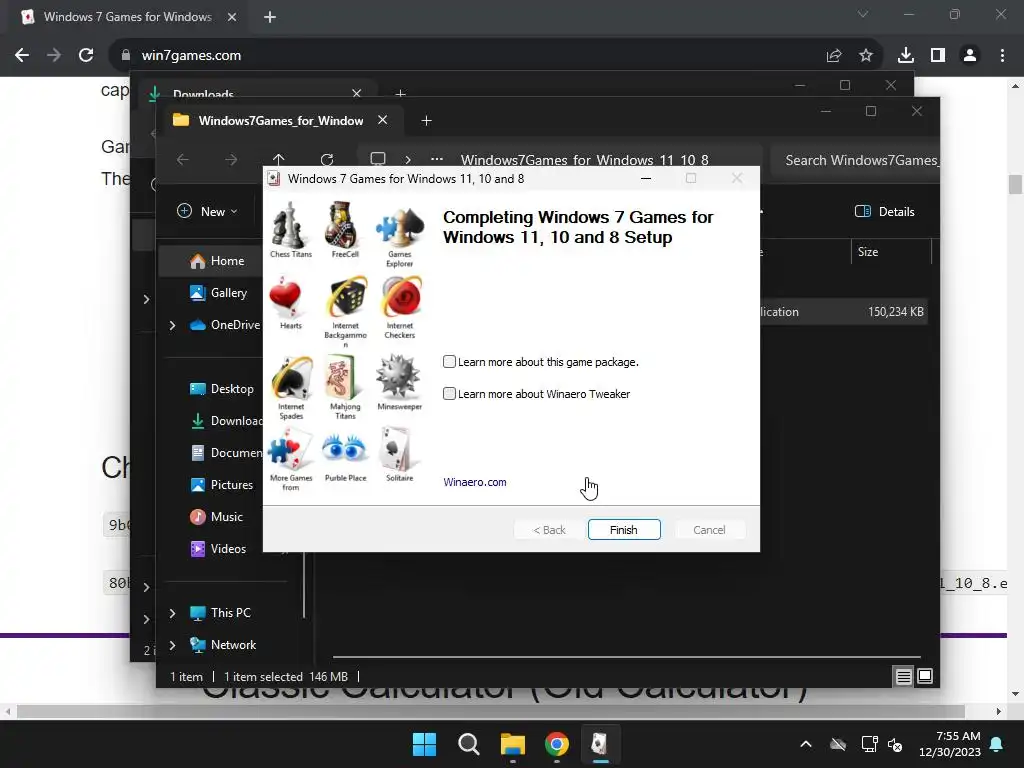Expand the OneDrive tree node
The height and width of the screenshot is (768, 1024).
pyautogui.click(x=172, y=325)
